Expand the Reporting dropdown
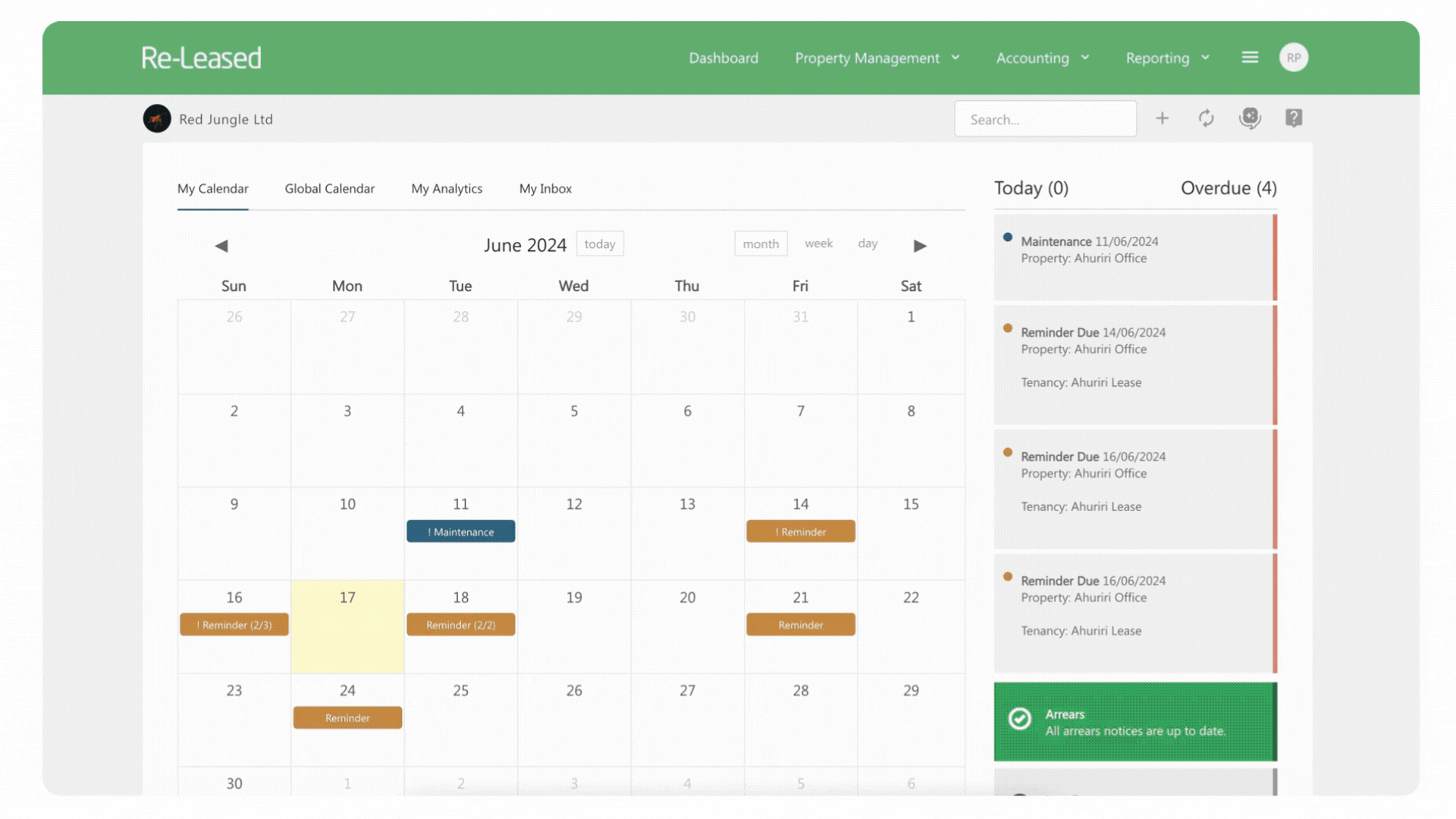 click(1168, 58)
